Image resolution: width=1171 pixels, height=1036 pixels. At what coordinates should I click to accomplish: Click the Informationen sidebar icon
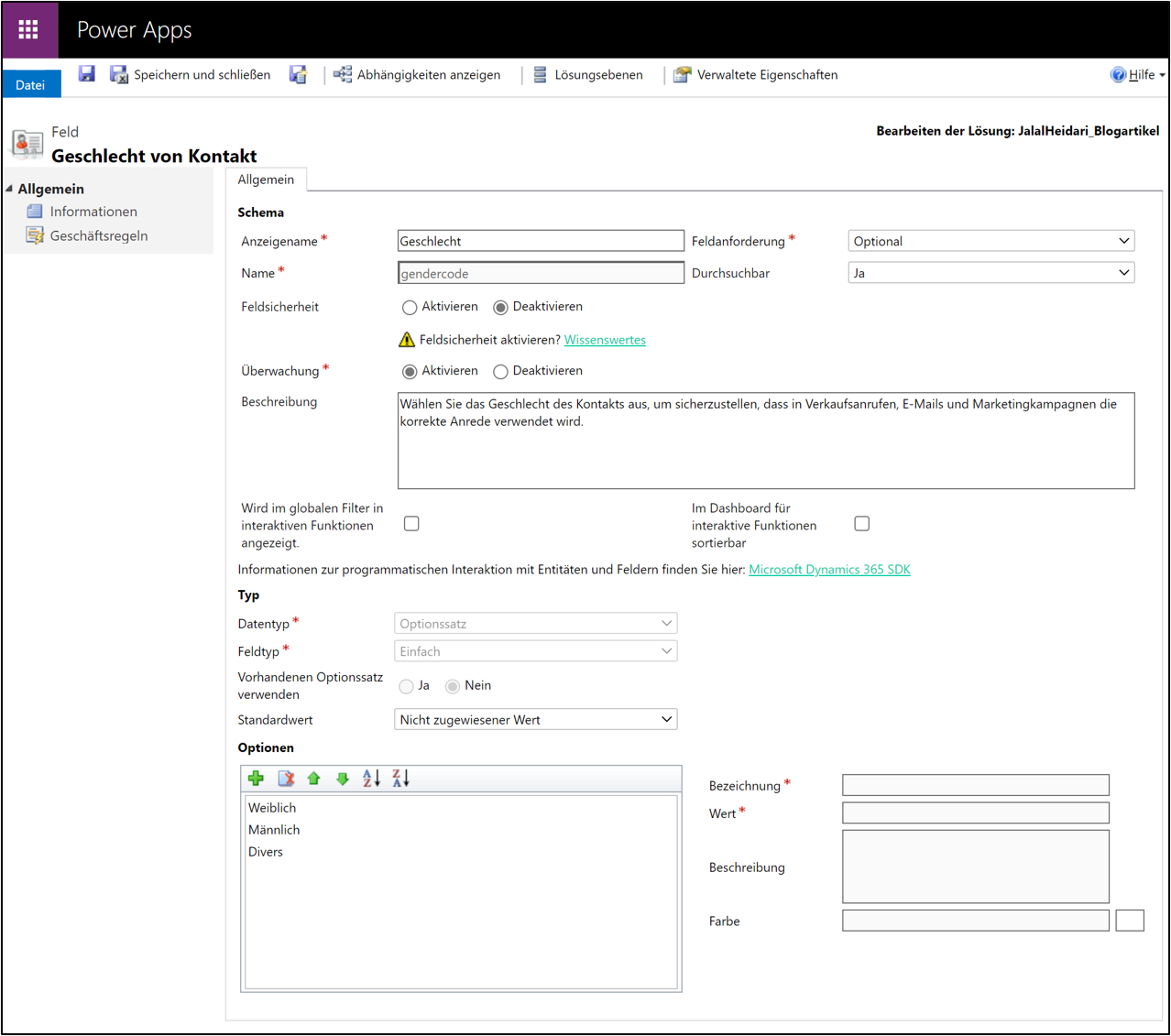pyautogui.click(x=35, y=212)
